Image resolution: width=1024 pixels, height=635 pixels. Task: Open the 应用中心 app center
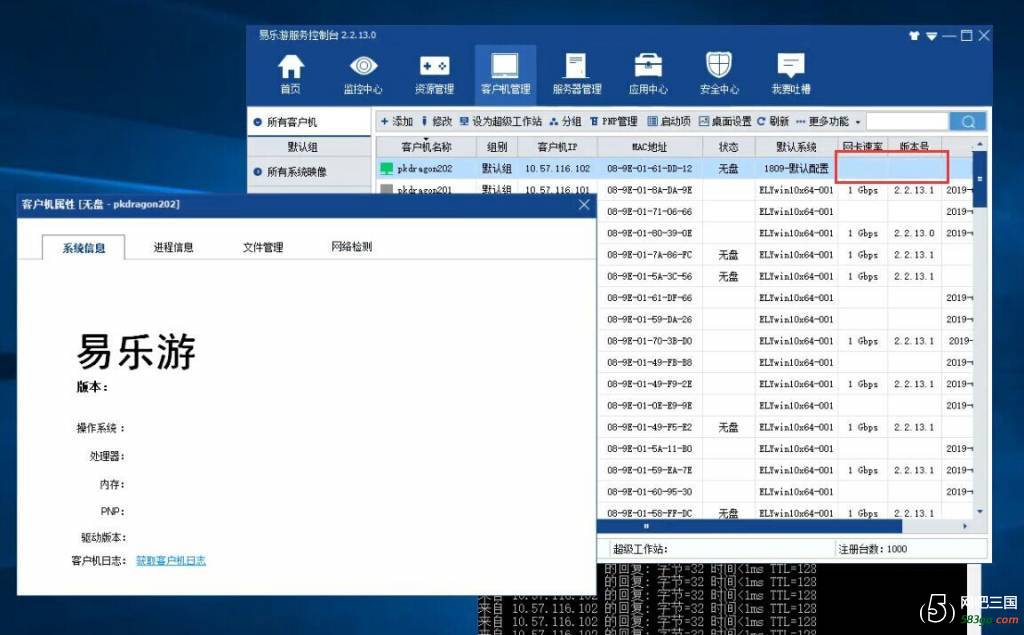tap(648, 75)
